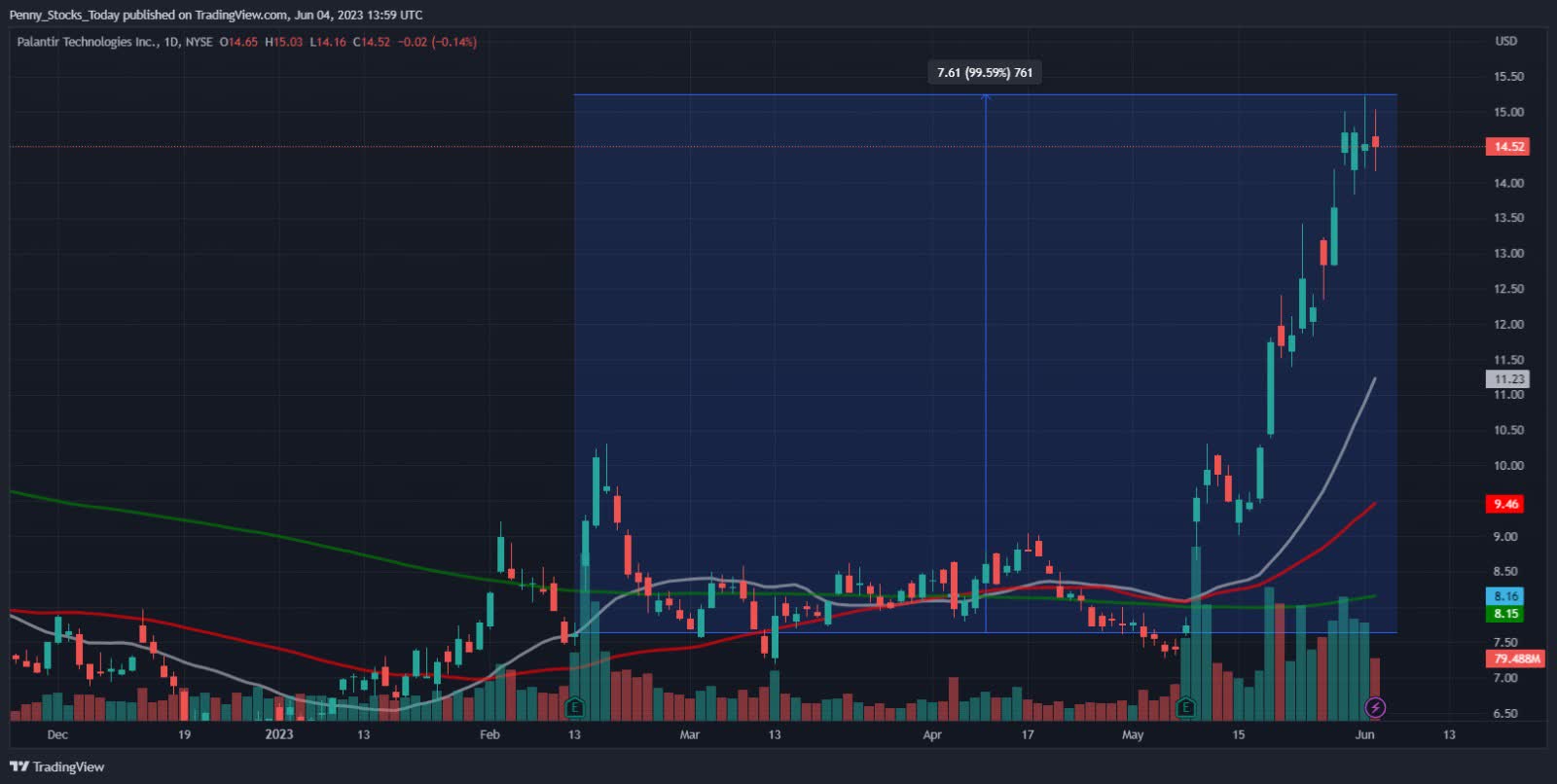Click the Palantir Technologies Inc. symbol title

coord(88,42)
